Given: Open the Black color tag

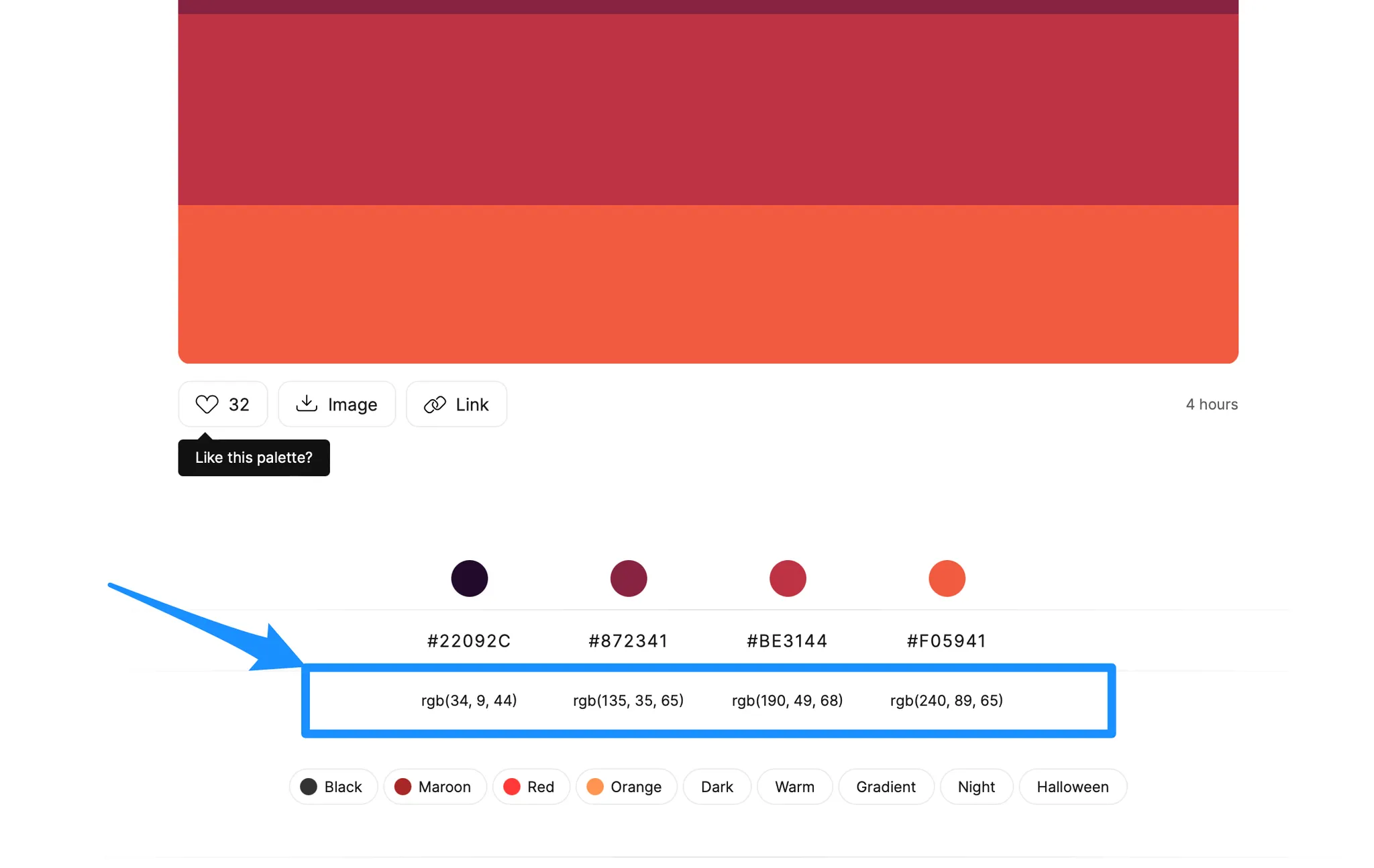Looking at the screenshot, I should pos(333,787).
